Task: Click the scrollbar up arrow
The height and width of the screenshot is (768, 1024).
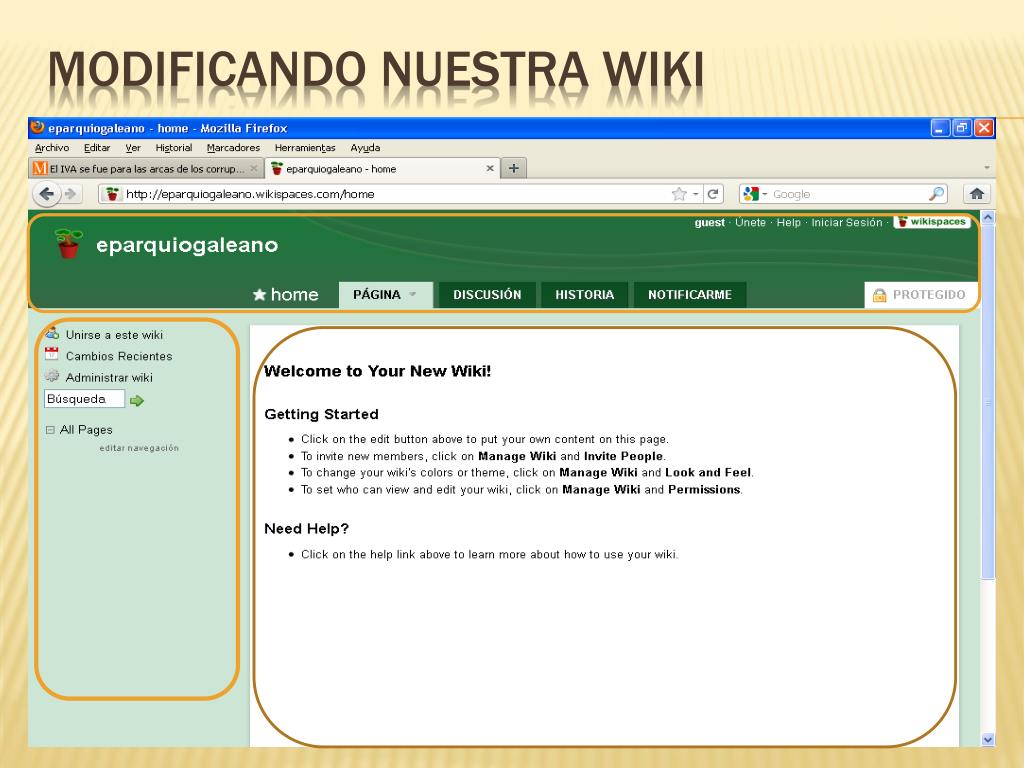Action: coord(987,217)
